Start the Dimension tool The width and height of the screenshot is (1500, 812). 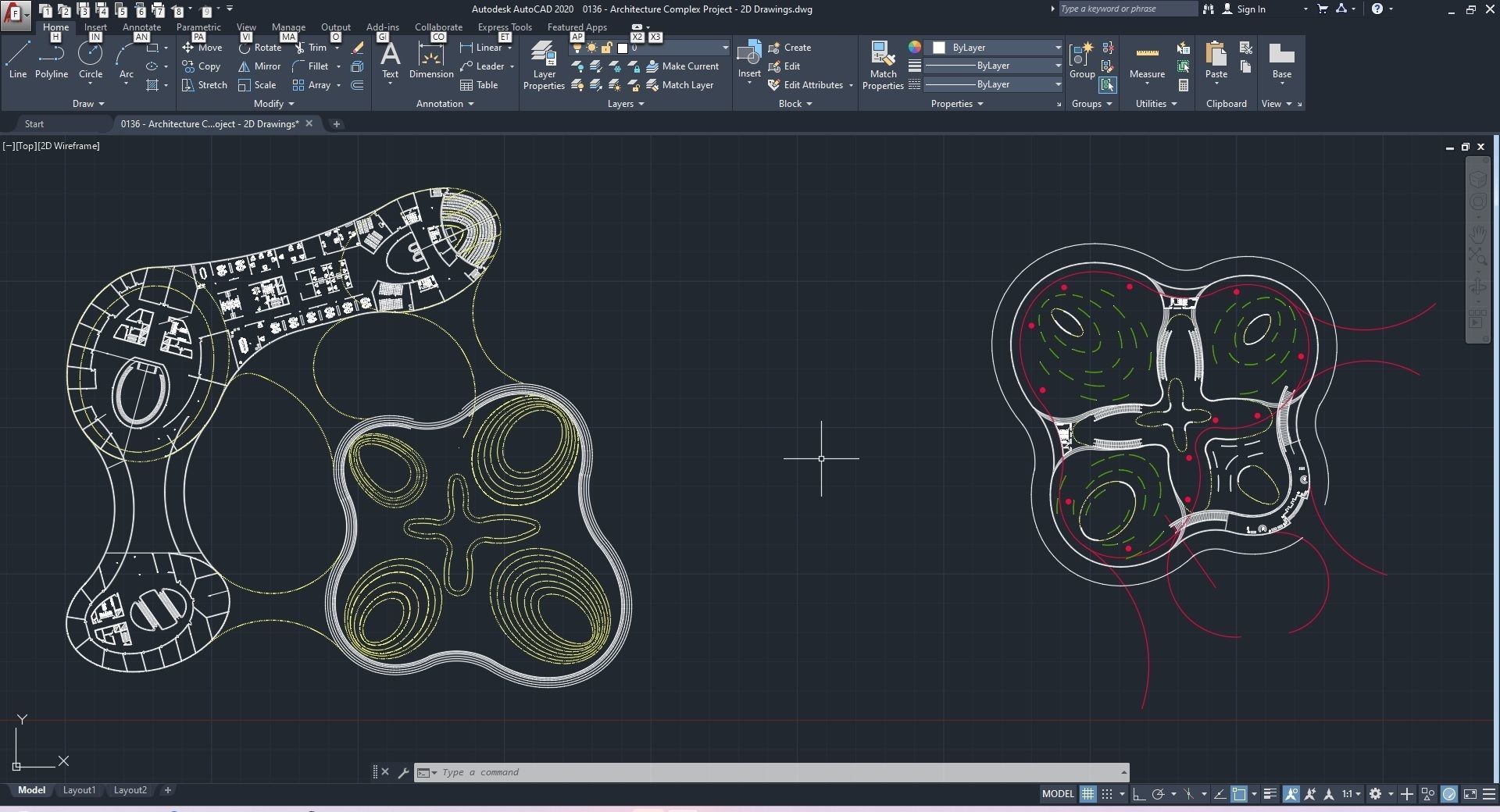tap(431, 59)
